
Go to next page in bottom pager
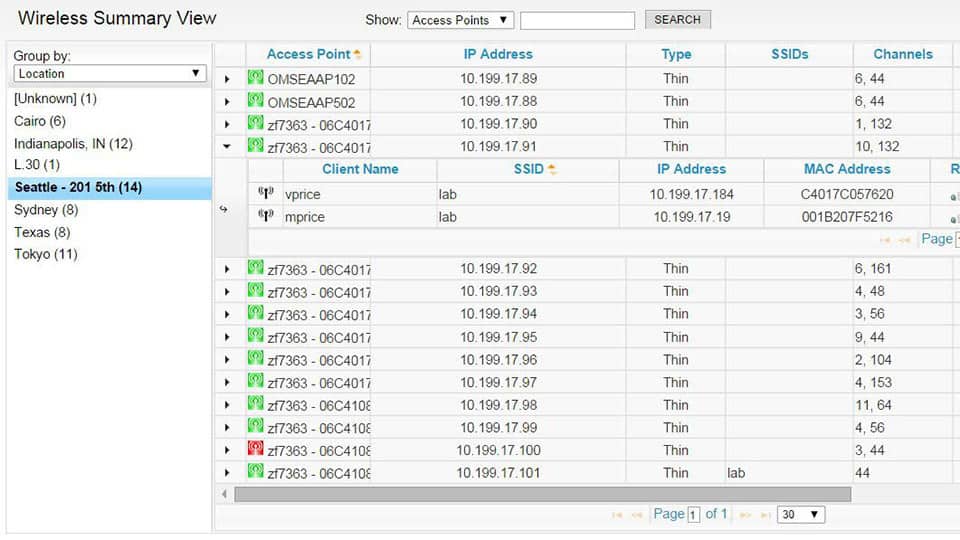pyautogui.click(x=745, y=516)
